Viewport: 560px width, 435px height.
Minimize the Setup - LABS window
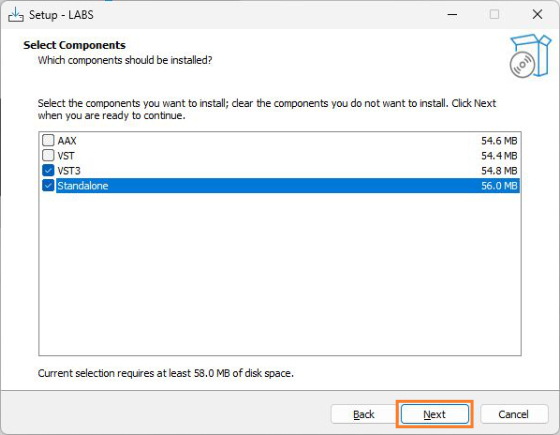(452, 15)
